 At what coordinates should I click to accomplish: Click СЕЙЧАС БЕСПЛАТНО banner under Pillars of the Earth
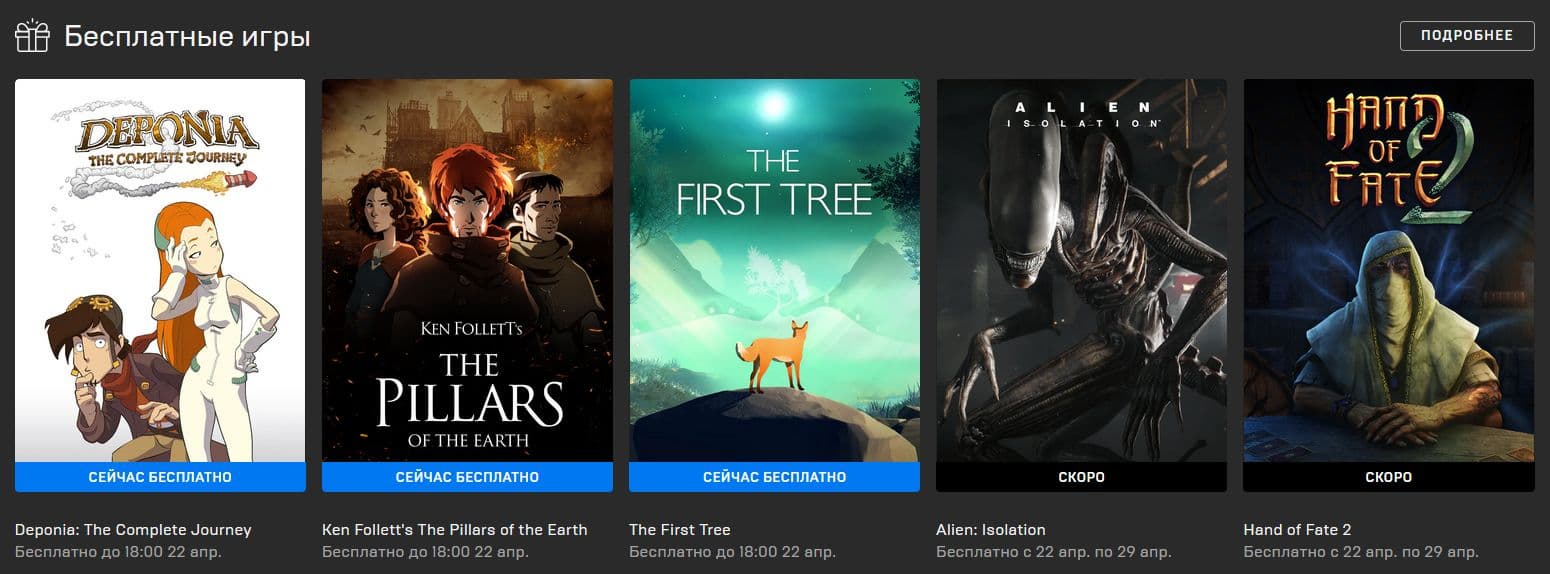click(x=467, y=477)
